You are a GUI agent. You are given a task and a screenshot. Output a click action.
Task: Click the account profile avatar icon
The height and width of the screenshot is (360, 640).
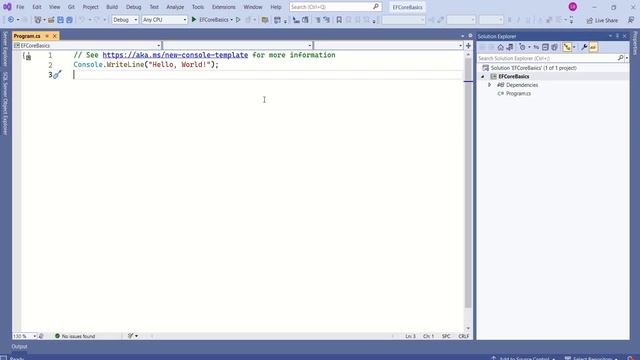[573, 7]
